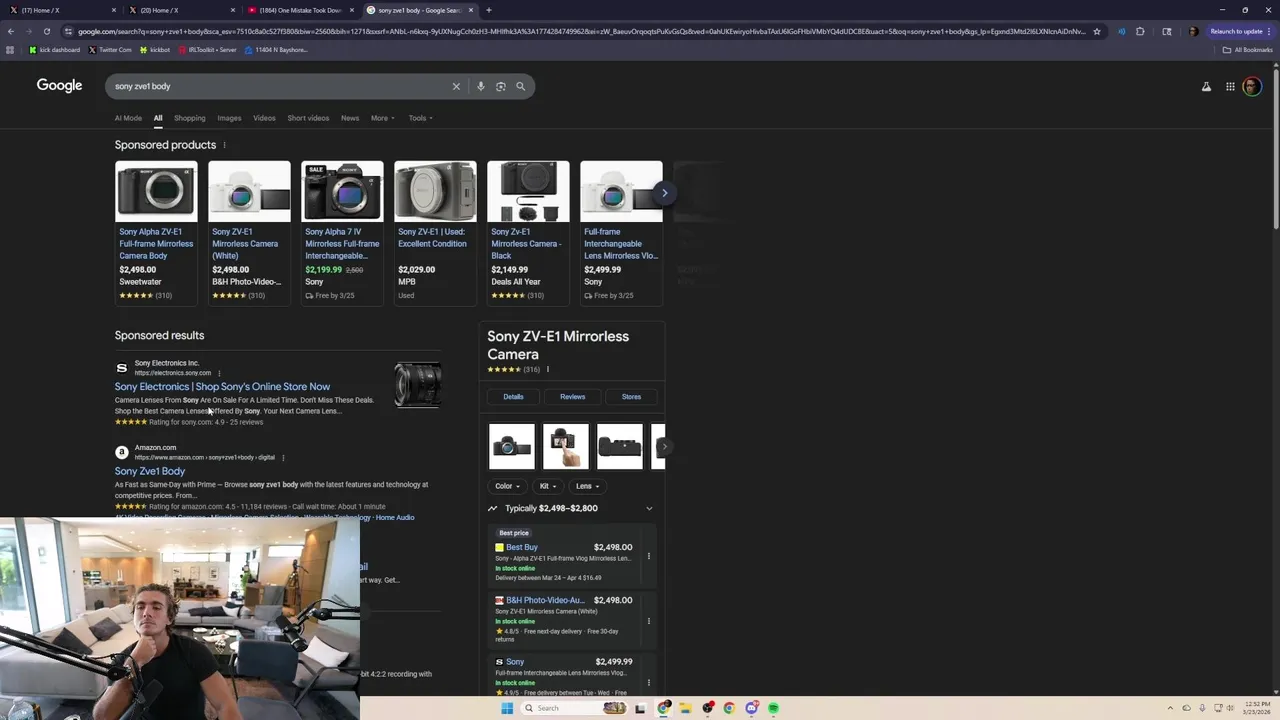The image size is (1280, 720).
Task: Open options dots beside ZV-E1 rating
Action: click(548, 369)
